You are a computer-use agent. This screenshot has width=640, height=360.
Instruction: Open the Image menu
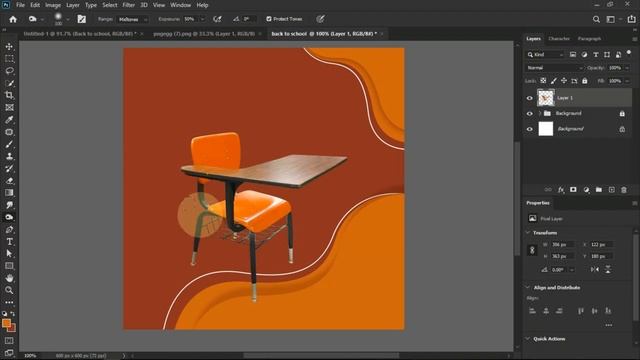click(53, 5)
